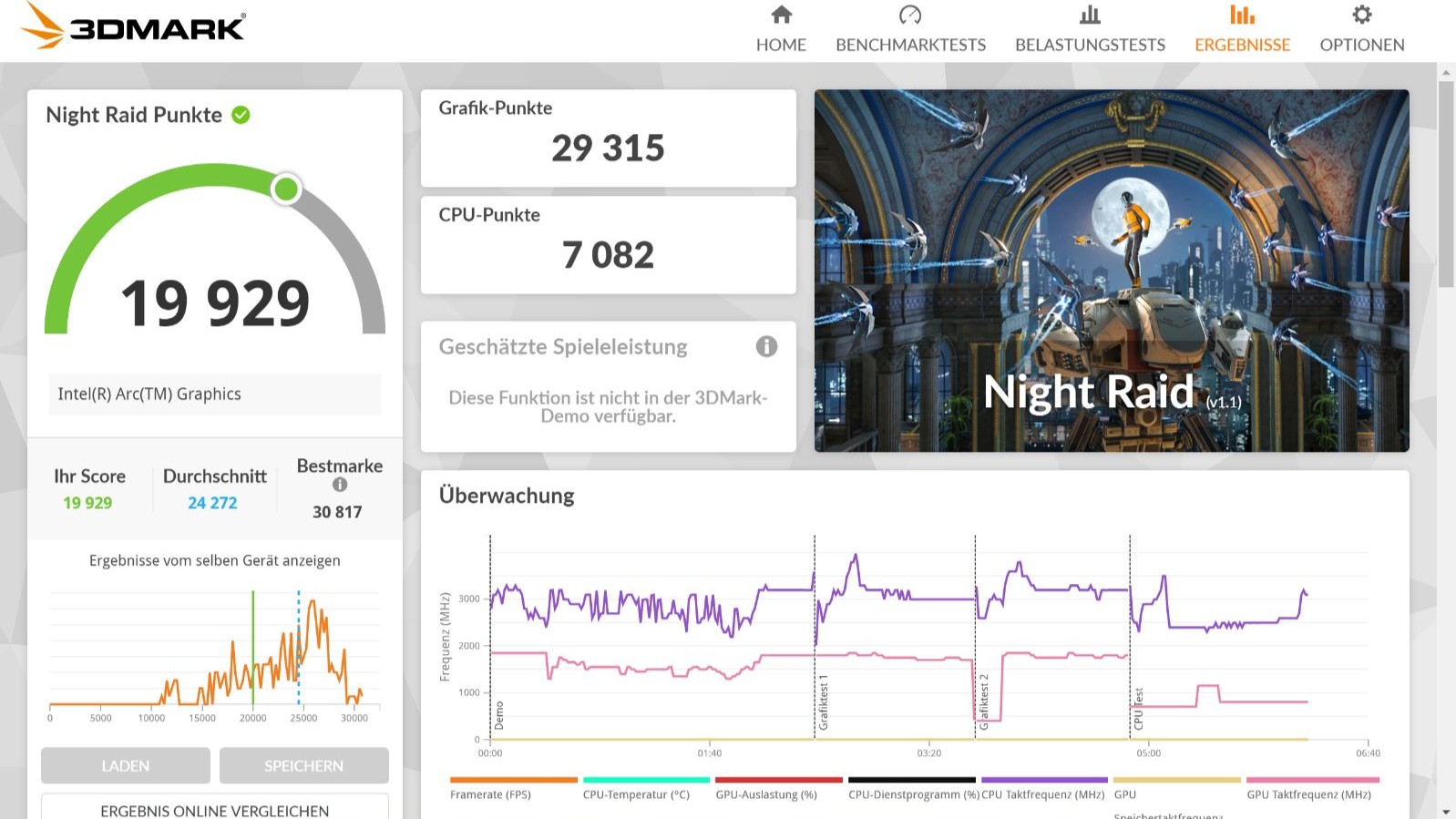Click the 3DMark logo
The height and width of the screenshot is (819, 1456).
coord(133,26)
